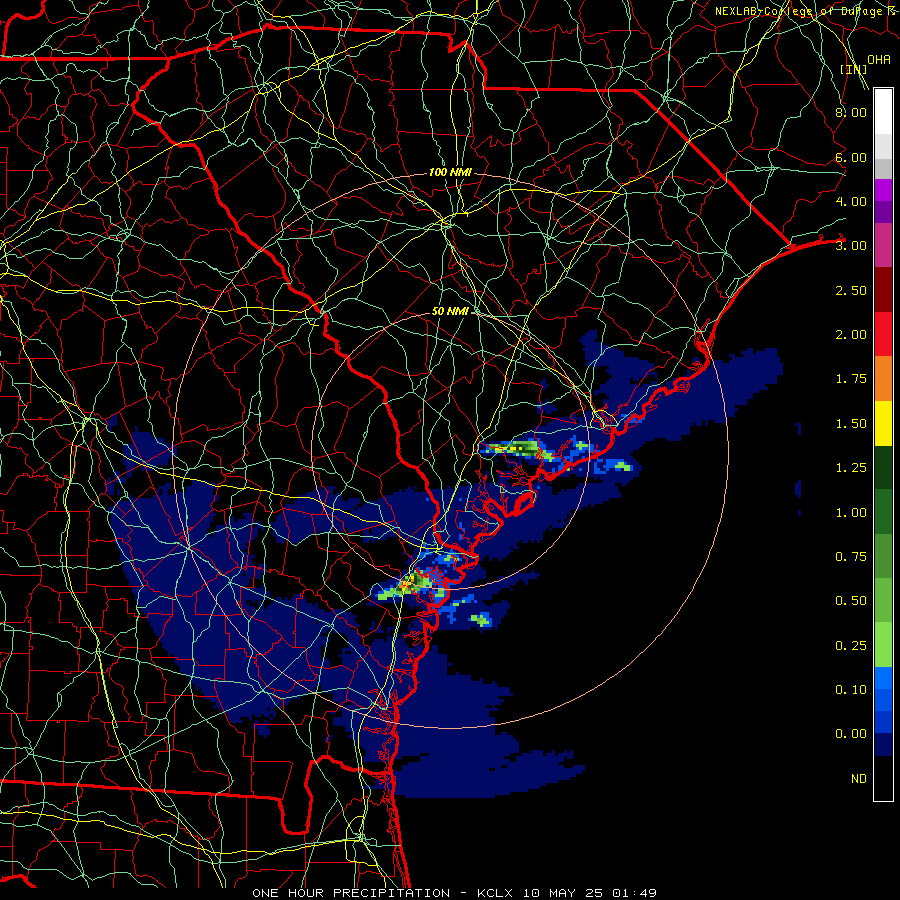Screen dimensions: 900x900
Task: Click the '1.50' legend value
Action: pos(851,424)
